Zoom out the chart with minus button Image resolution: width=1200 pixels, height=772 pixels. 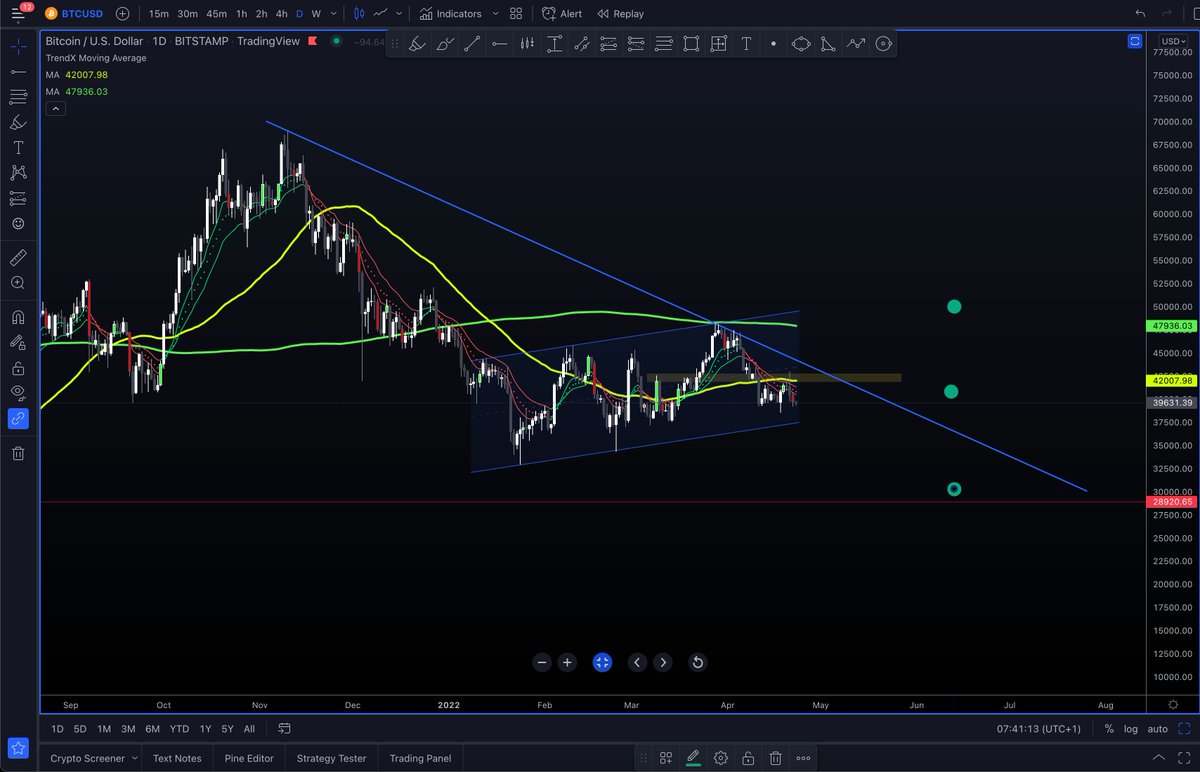pyautogui.click(x=542, y=662)
